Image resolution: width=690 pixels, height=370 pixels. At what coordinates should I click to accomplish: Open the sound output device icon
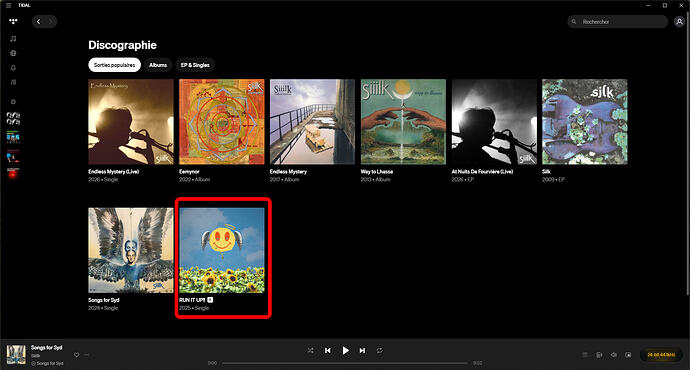(599, 355)
